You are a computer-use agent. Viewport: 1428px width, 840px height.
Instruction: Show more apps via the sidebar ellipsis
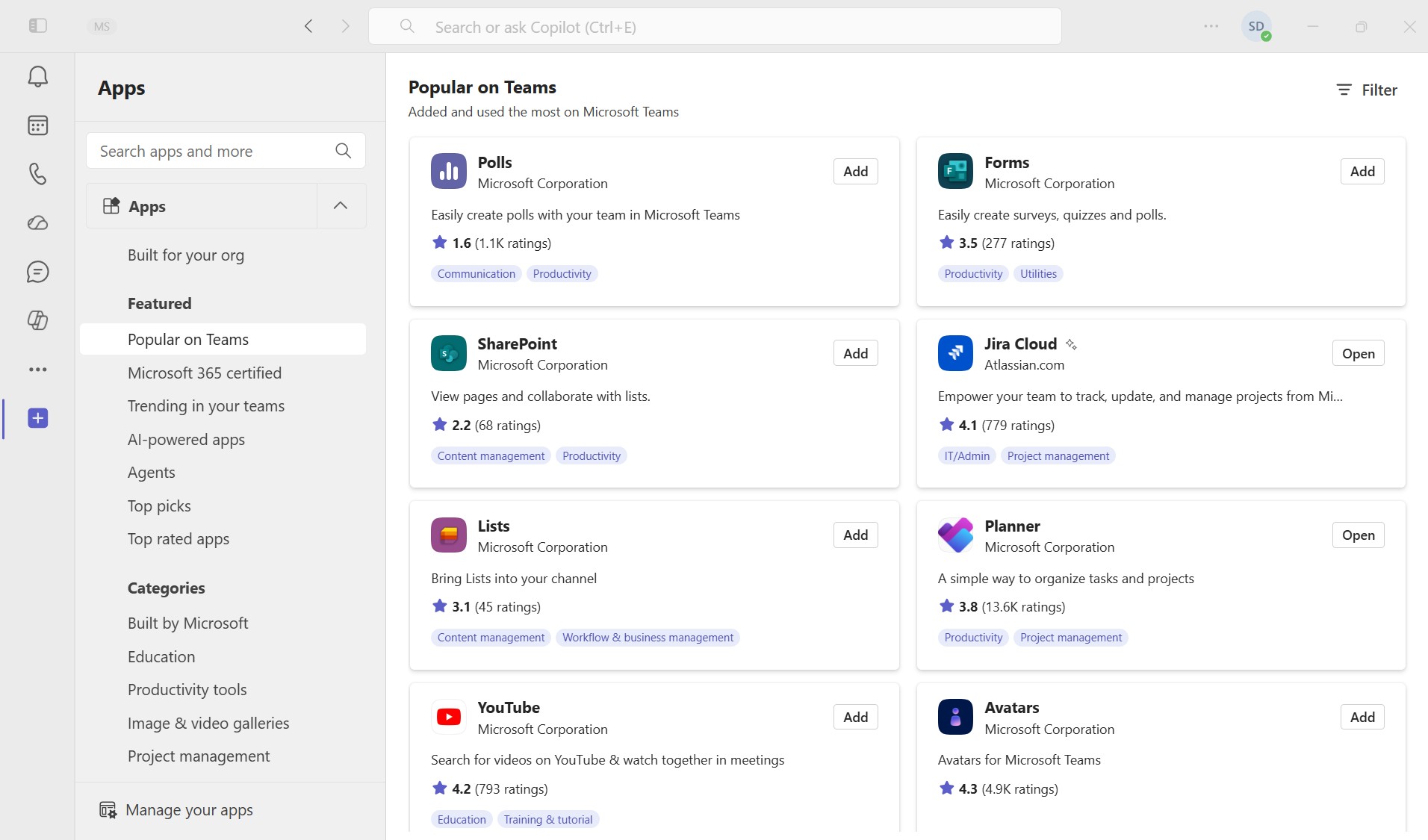click(37, 370)
